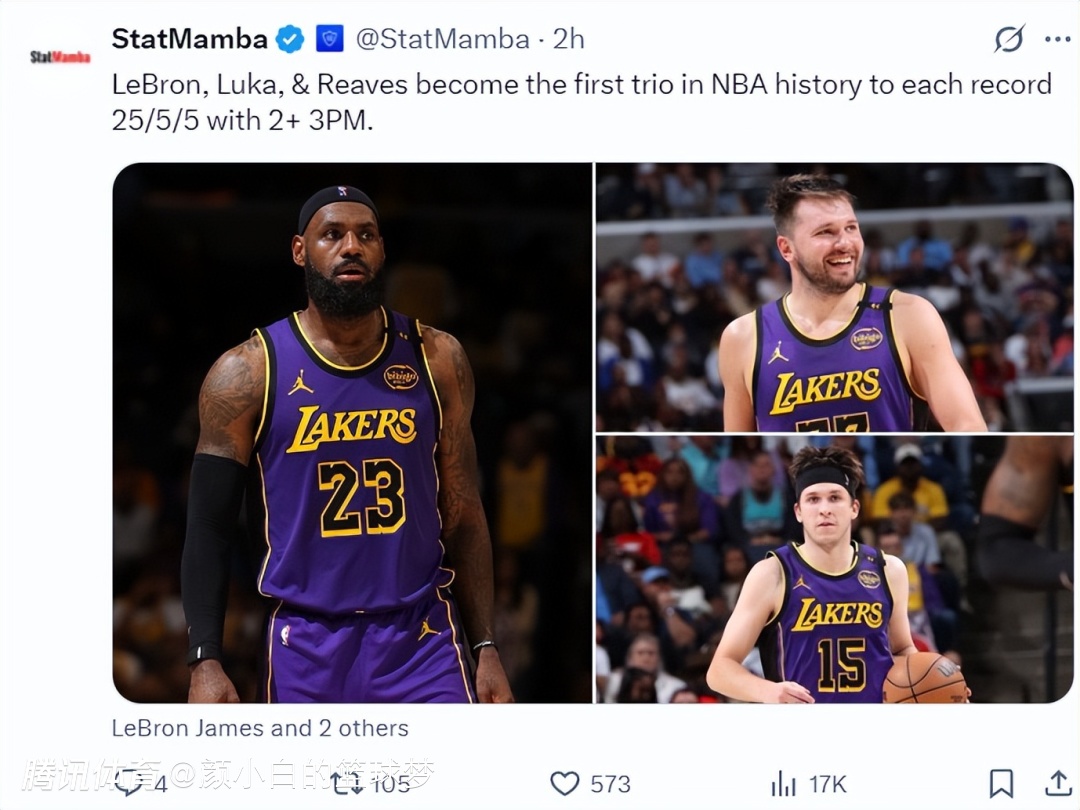
Task: Click the 2h timestamp link
Action: pos(569,39)
